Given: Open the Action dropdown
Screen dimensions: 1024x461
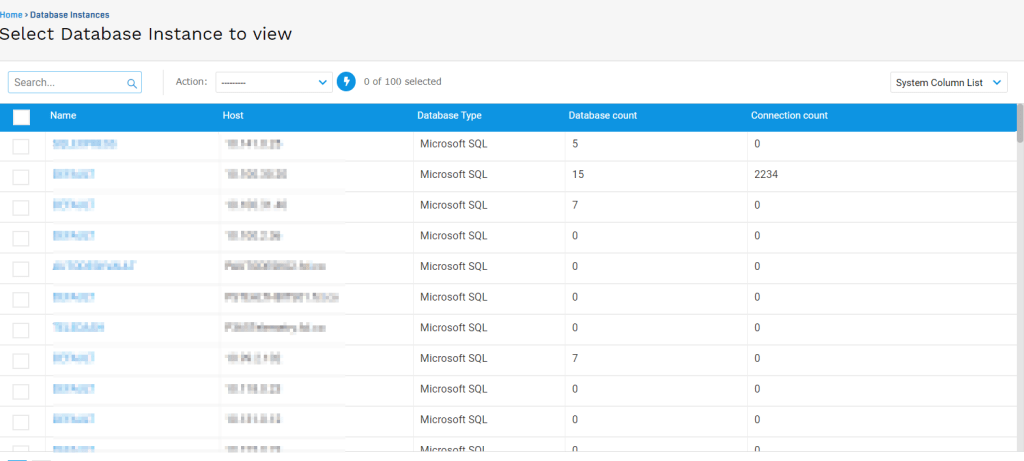Looking at the screenshot, I should 273,82.
